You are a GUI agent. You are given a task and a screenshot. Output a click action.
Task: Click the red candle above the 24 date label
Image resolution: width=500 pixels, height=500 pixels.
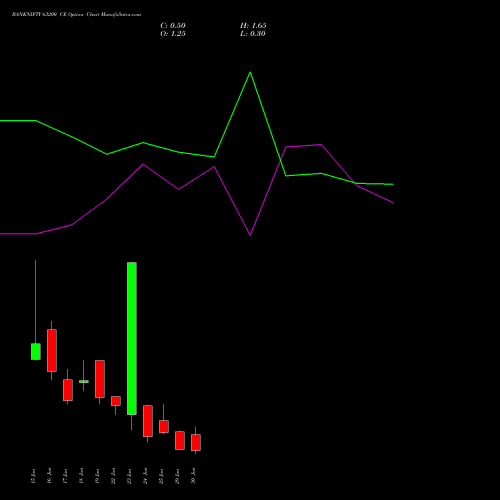point(148,421)
